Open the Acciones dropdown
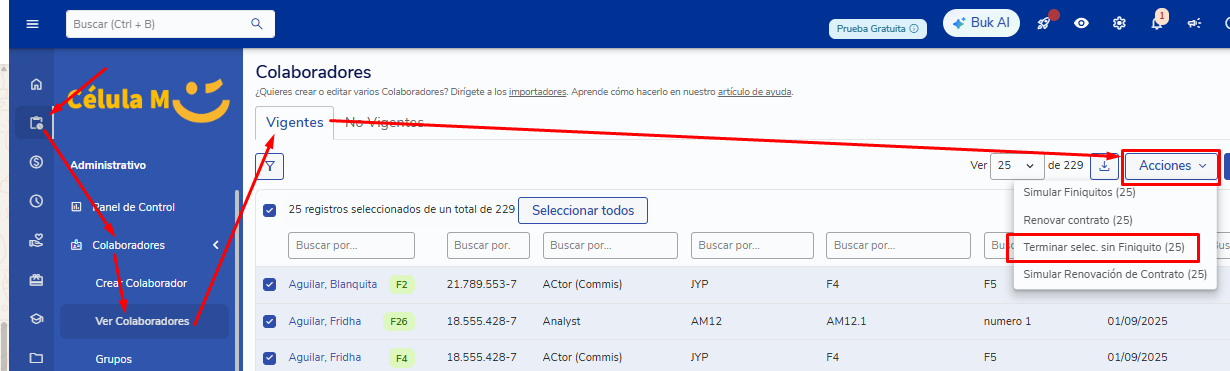 1171,166
